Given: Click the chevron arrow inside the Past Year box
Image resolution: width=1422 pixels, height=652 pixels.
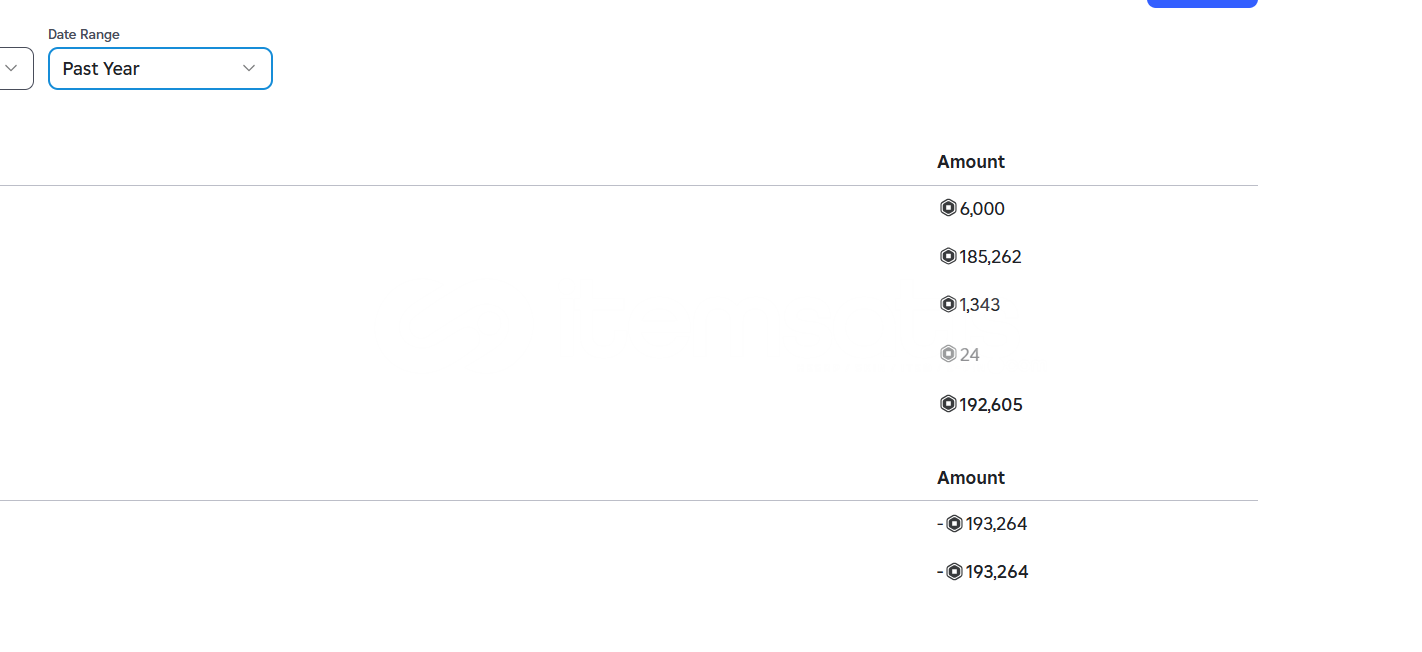Looking at the screenshot, I should (x=249, y=68).
